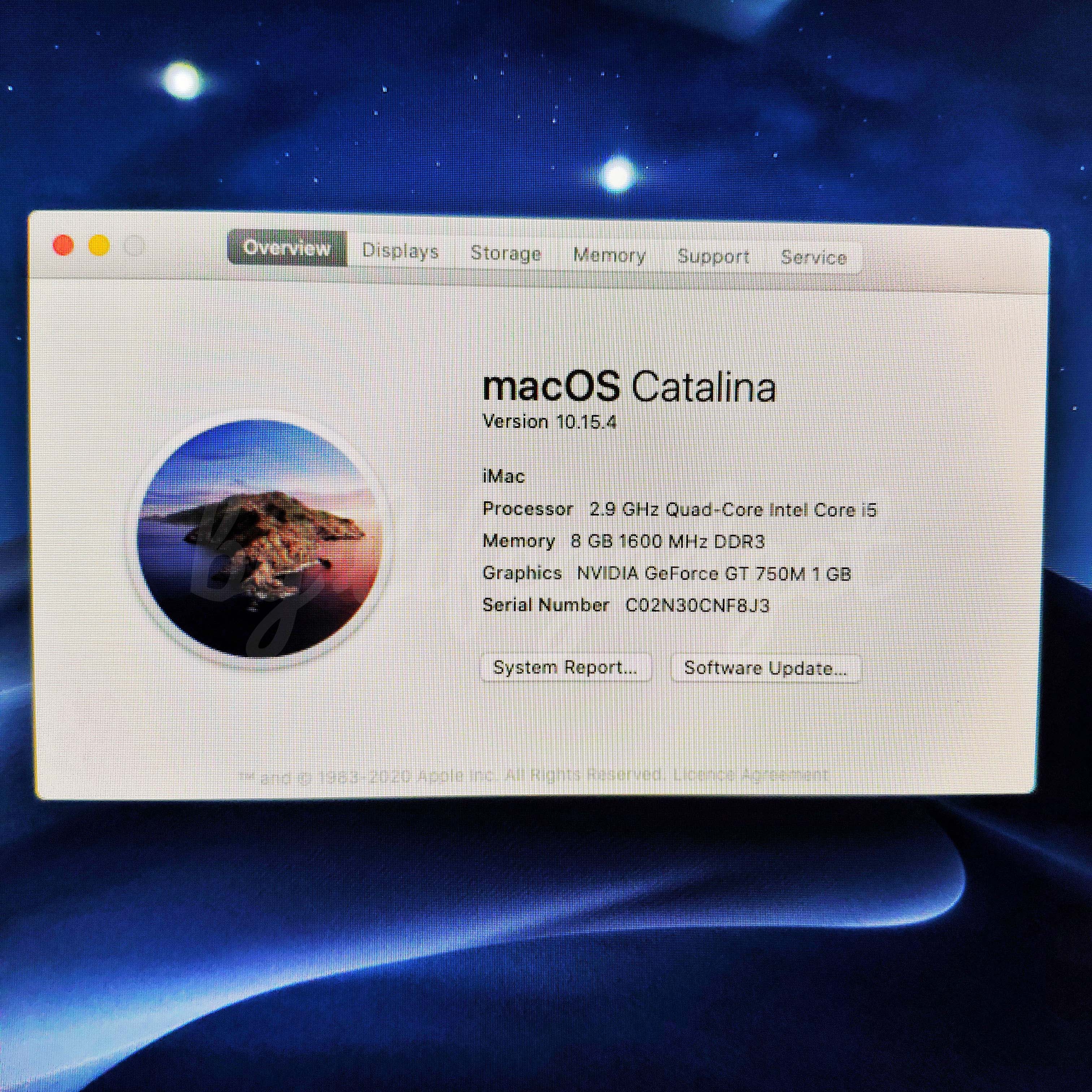This screenshot has width=1092, height=1092.
Task: Close the About This Mac window
Action: 63,245
